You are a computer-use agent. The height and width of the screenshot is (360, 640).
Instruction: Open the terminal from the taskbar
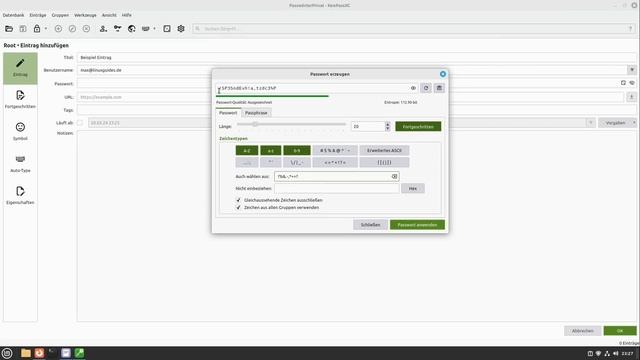52,353
